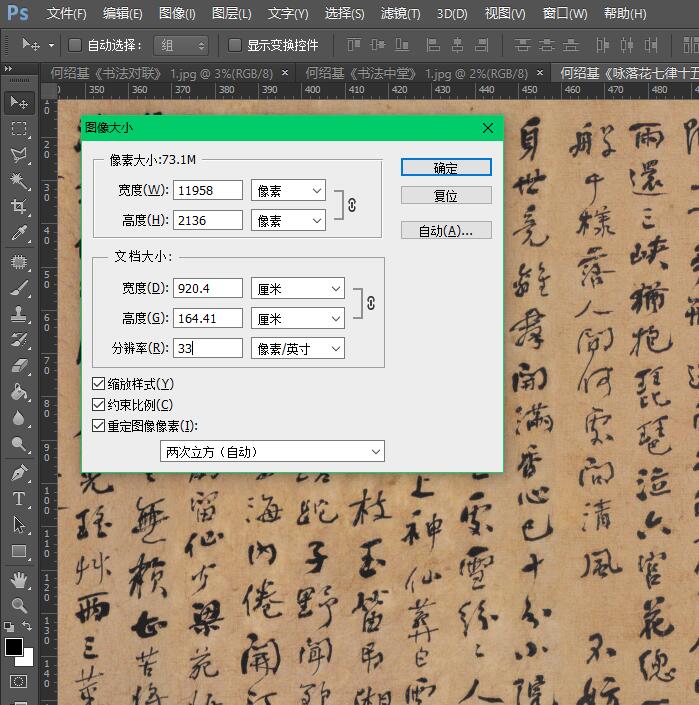Switch to 何绍基《书法中堂》1.jpg tab

[x=417, y=73]
